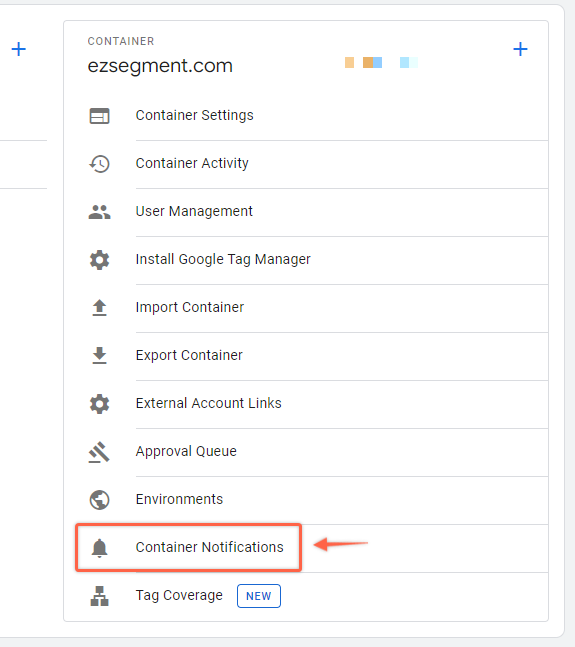Click the ezsegment.com container name
The width and height of the screenshot is (575, 647).
160,66
